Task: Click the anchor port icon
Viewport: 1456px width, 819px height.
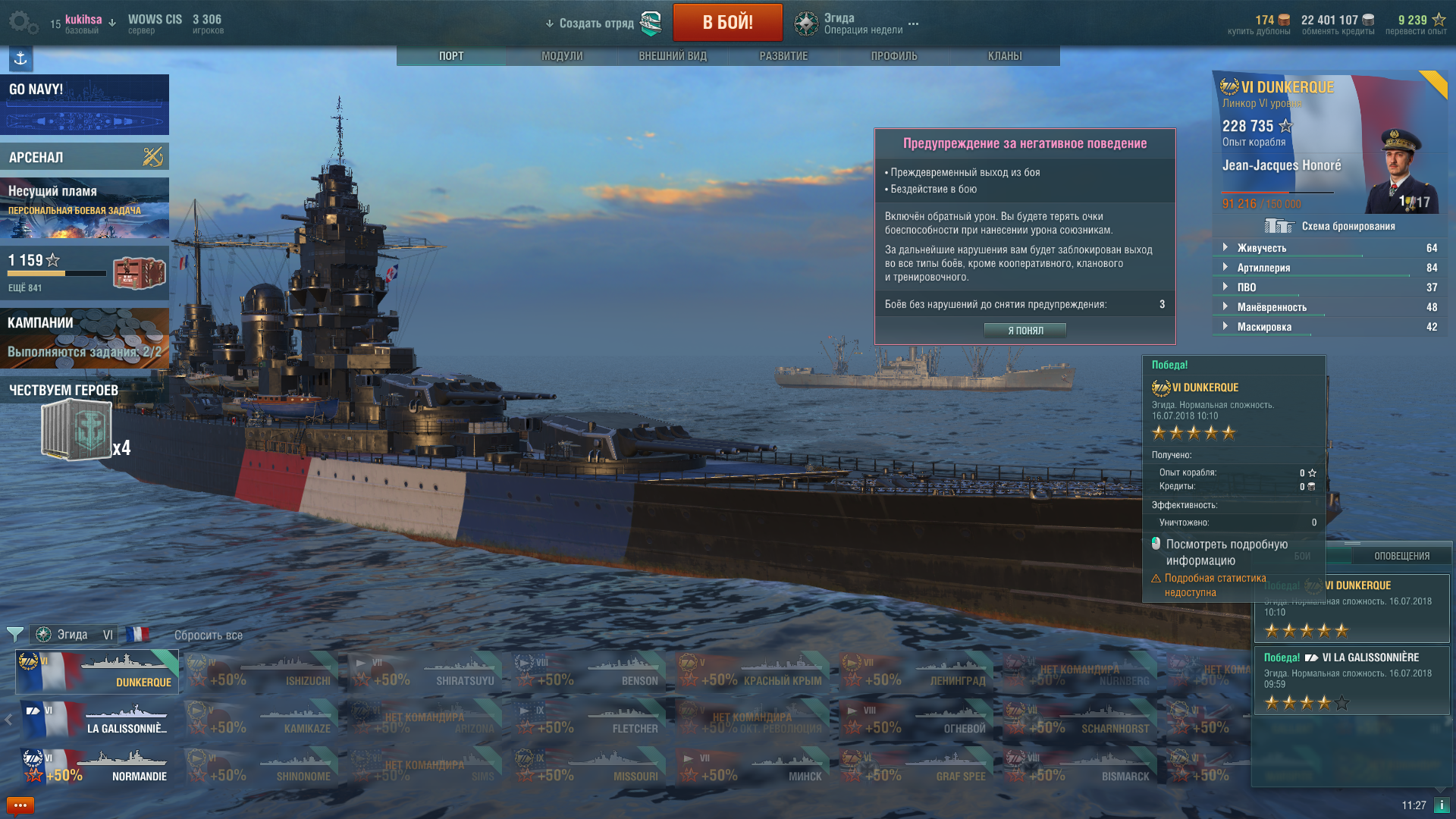Action: 20,58
